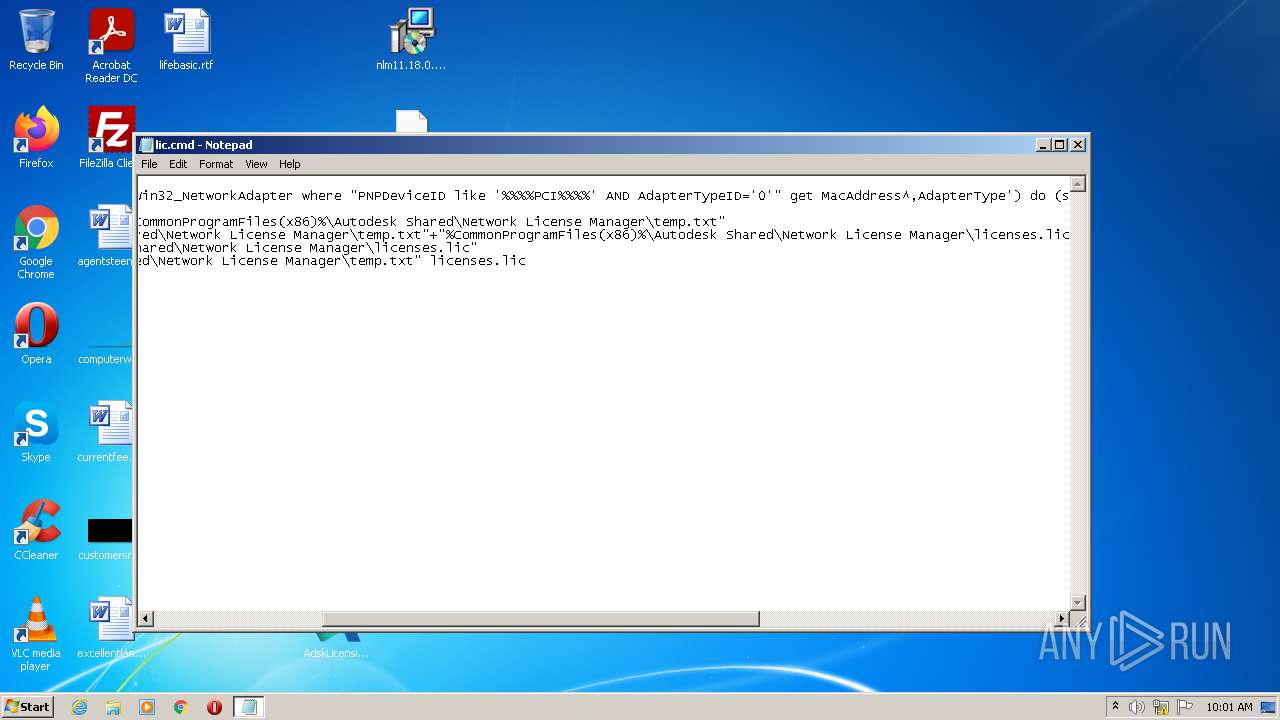Open excellentfan document on desktop
This screenshot has height=720, width=1280.
(x=110, y=628)
